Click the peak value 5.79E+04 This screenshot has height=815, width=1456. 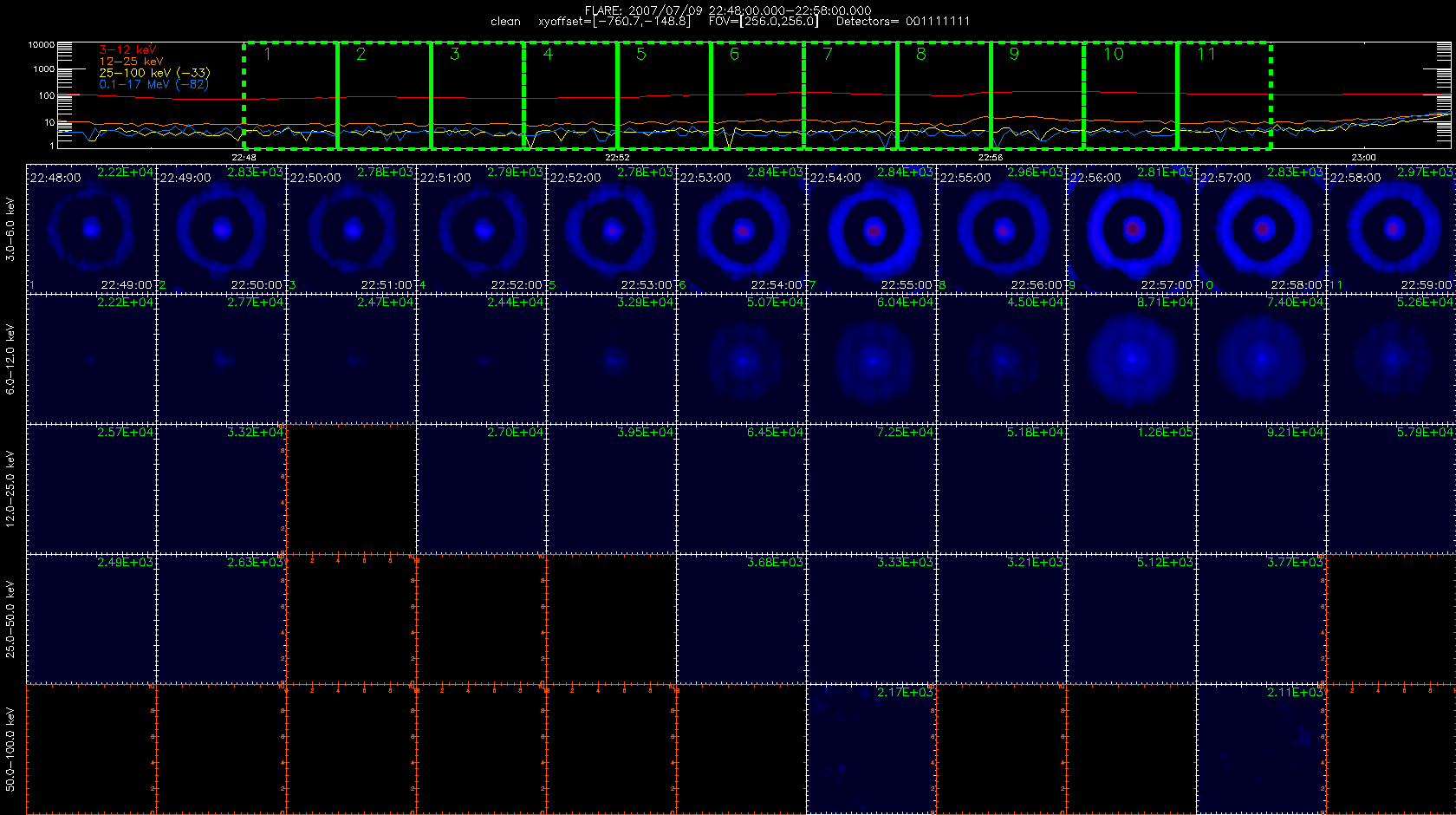(x=1426, y=433)
